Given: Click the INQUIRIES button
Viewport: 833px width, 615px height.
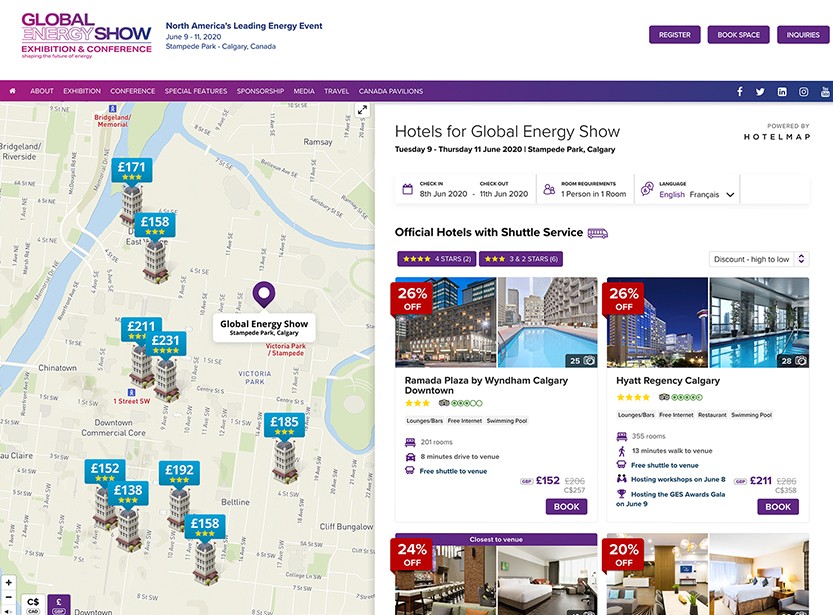Looking at the screenshot, I should click(x=803, y=35).
